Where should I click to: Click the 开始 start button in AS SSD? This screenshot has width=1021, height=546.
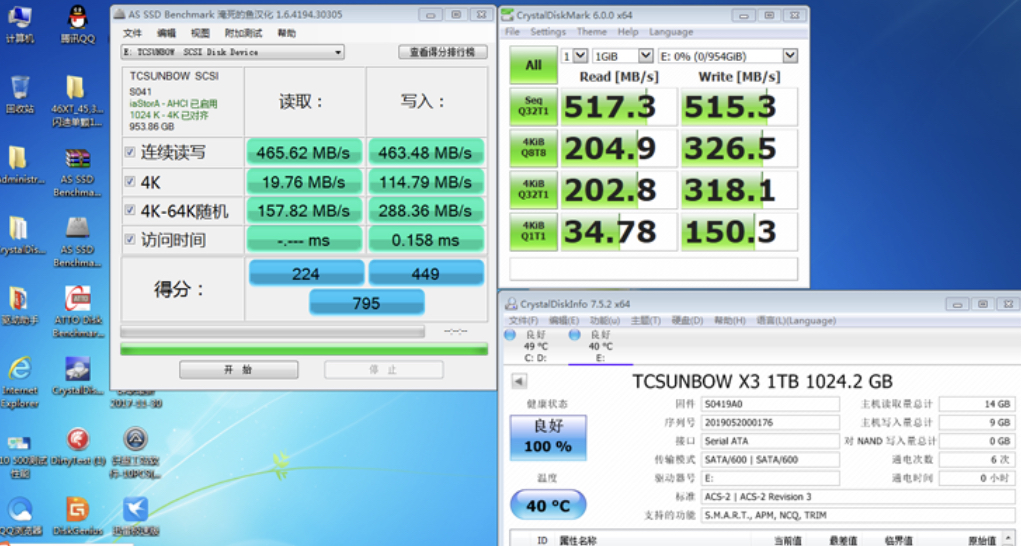click(x=238, y=370)
